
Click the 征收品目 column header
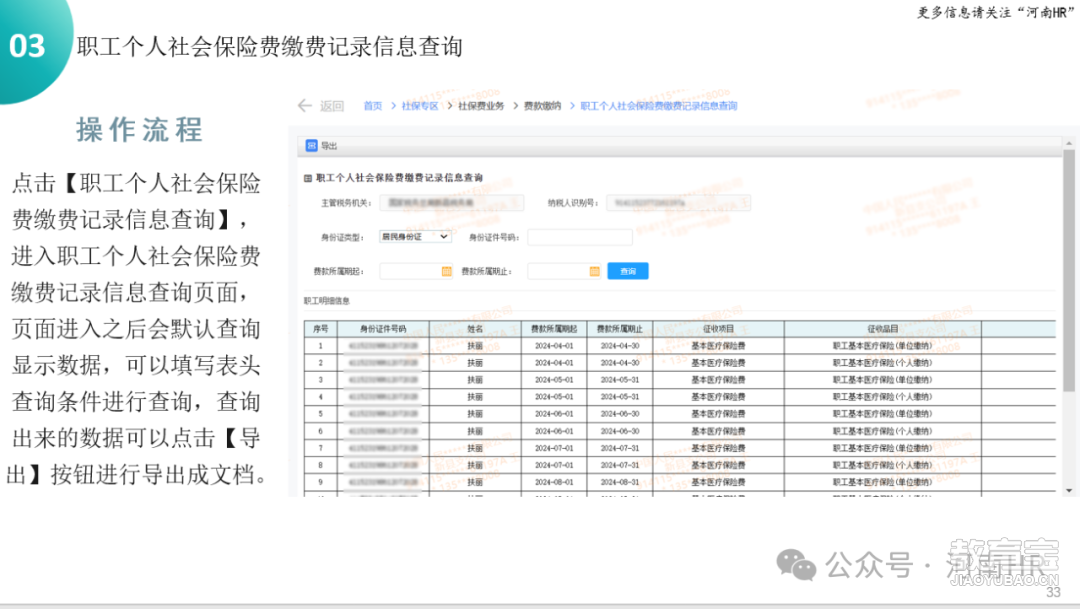click(x=882, y=329)
